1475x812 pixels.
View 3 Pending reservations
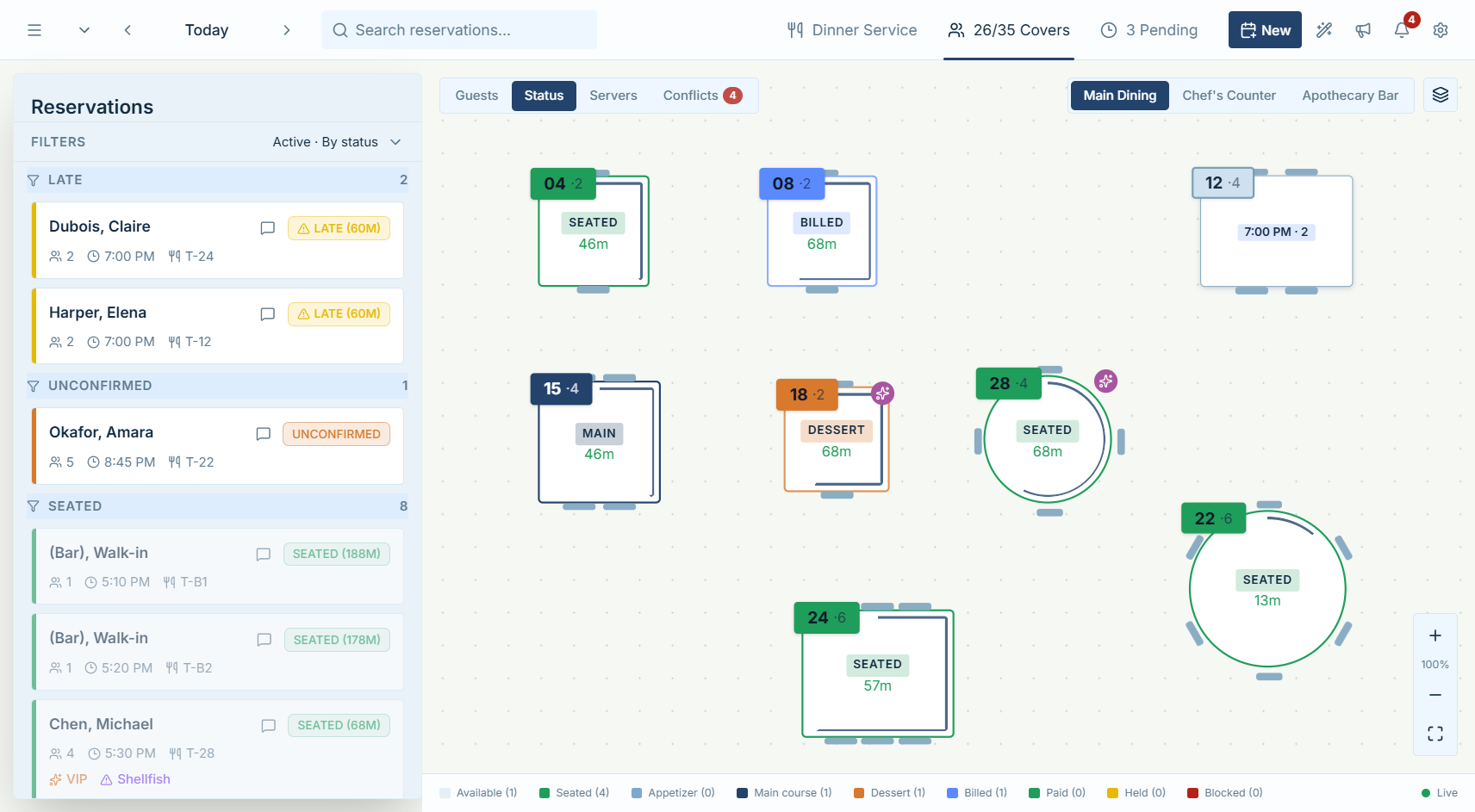coord(1149,30)
